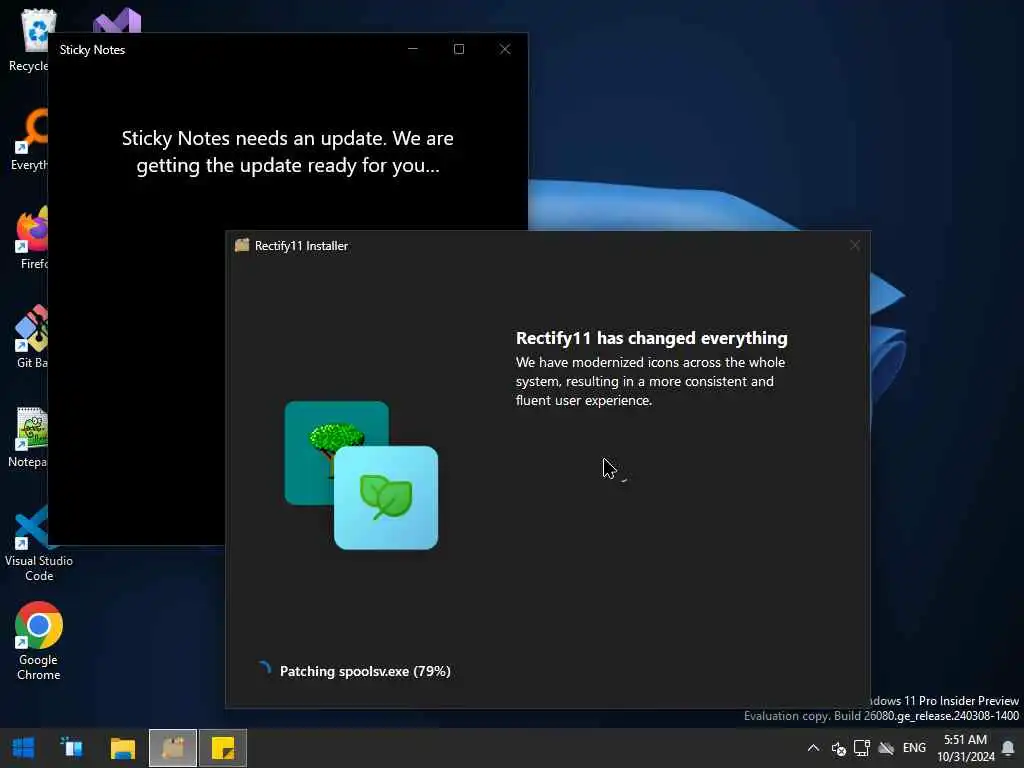The image size is (1024, 768).
Task: Open the Windows Start menu
Action: (x=24, y=748)
